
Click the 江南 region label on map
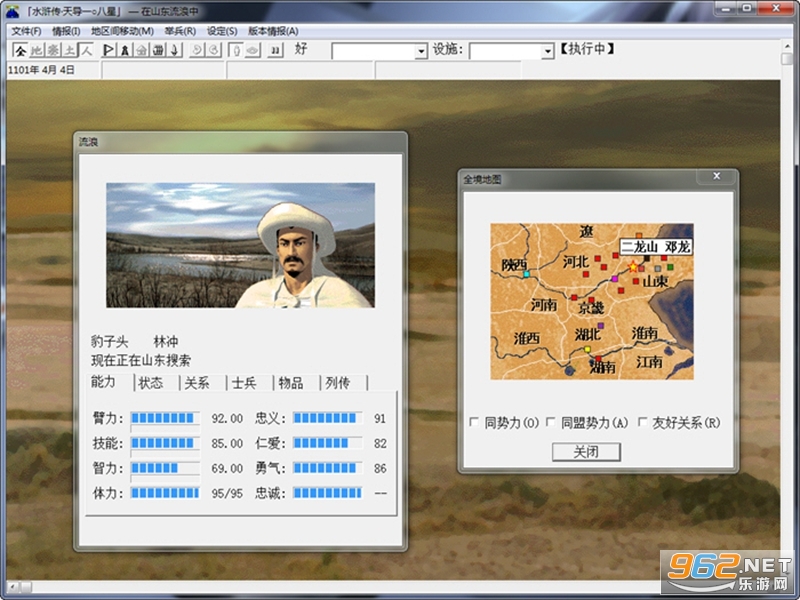pos(649,362)
